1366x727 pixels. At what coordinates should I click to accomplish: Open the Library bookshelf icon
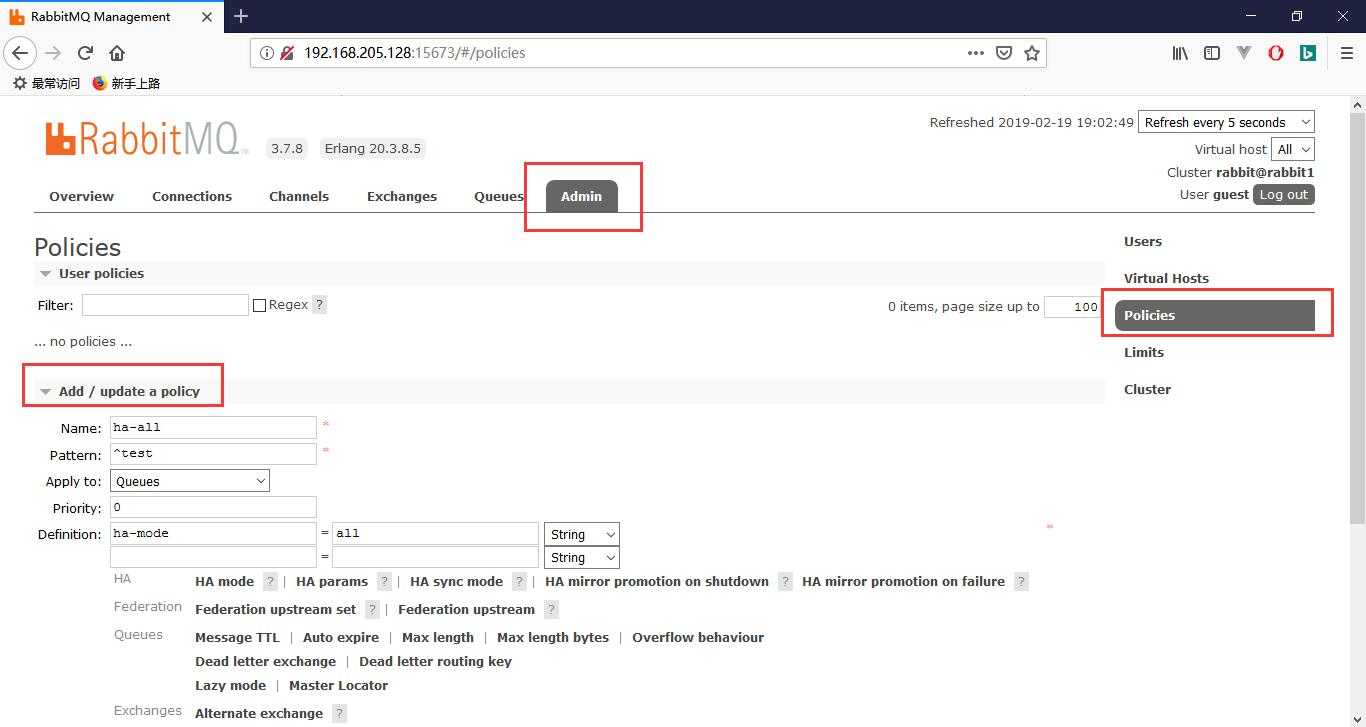click(x=1180, y=53)
